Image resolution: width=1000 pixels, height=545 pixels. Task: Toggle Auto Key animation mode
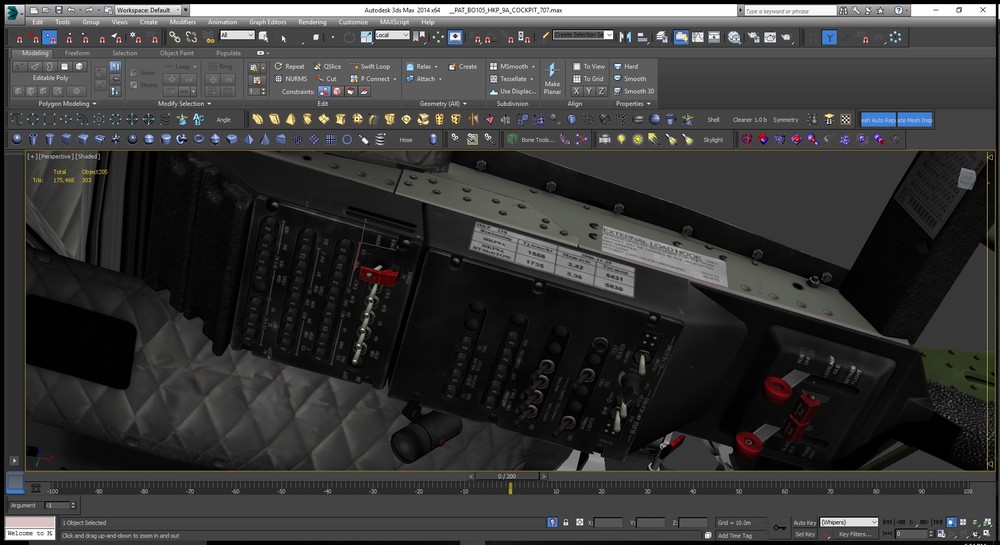point(804,523)
